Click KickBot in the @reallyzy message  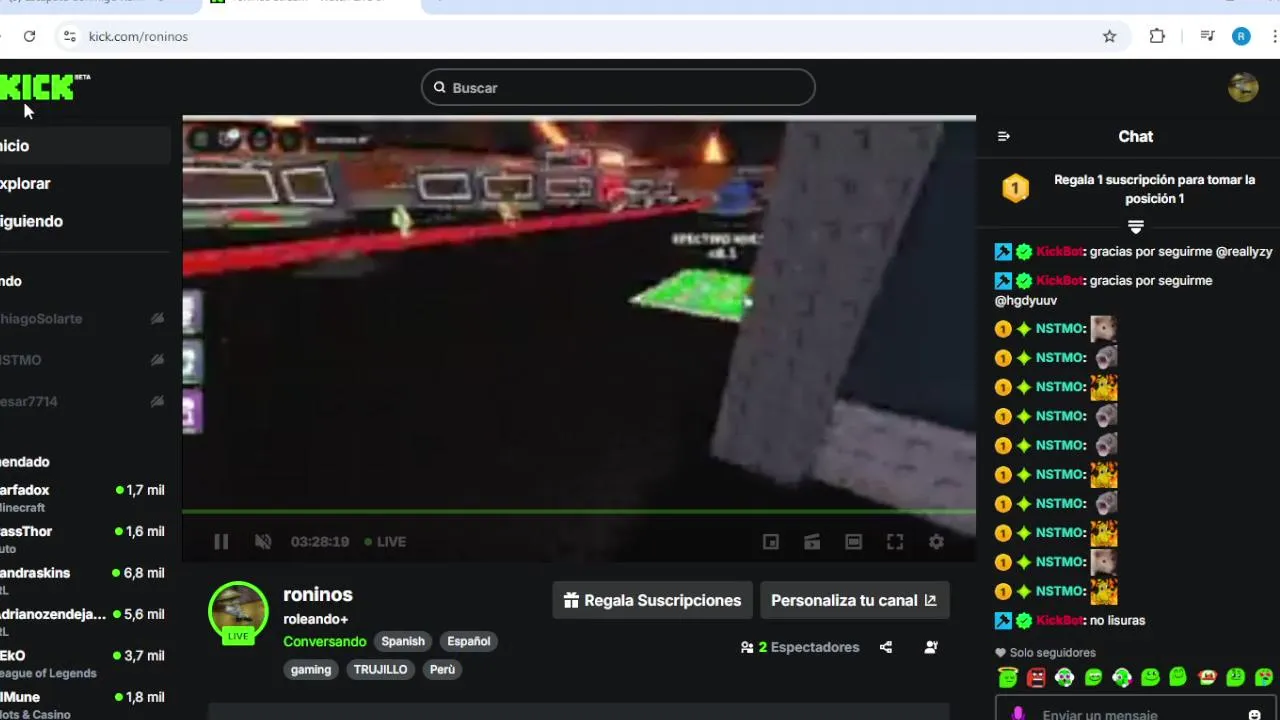point(1059,252)
